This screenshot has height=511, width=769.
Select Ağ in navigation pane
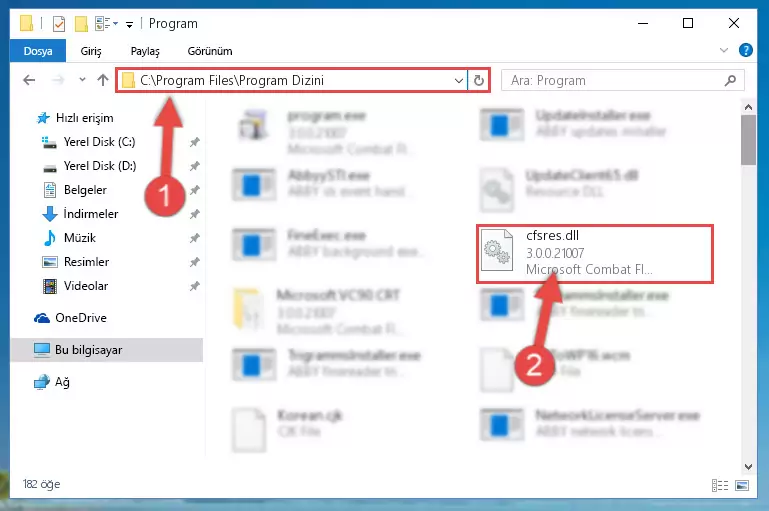pyautogui.click(x=51, y=382)
